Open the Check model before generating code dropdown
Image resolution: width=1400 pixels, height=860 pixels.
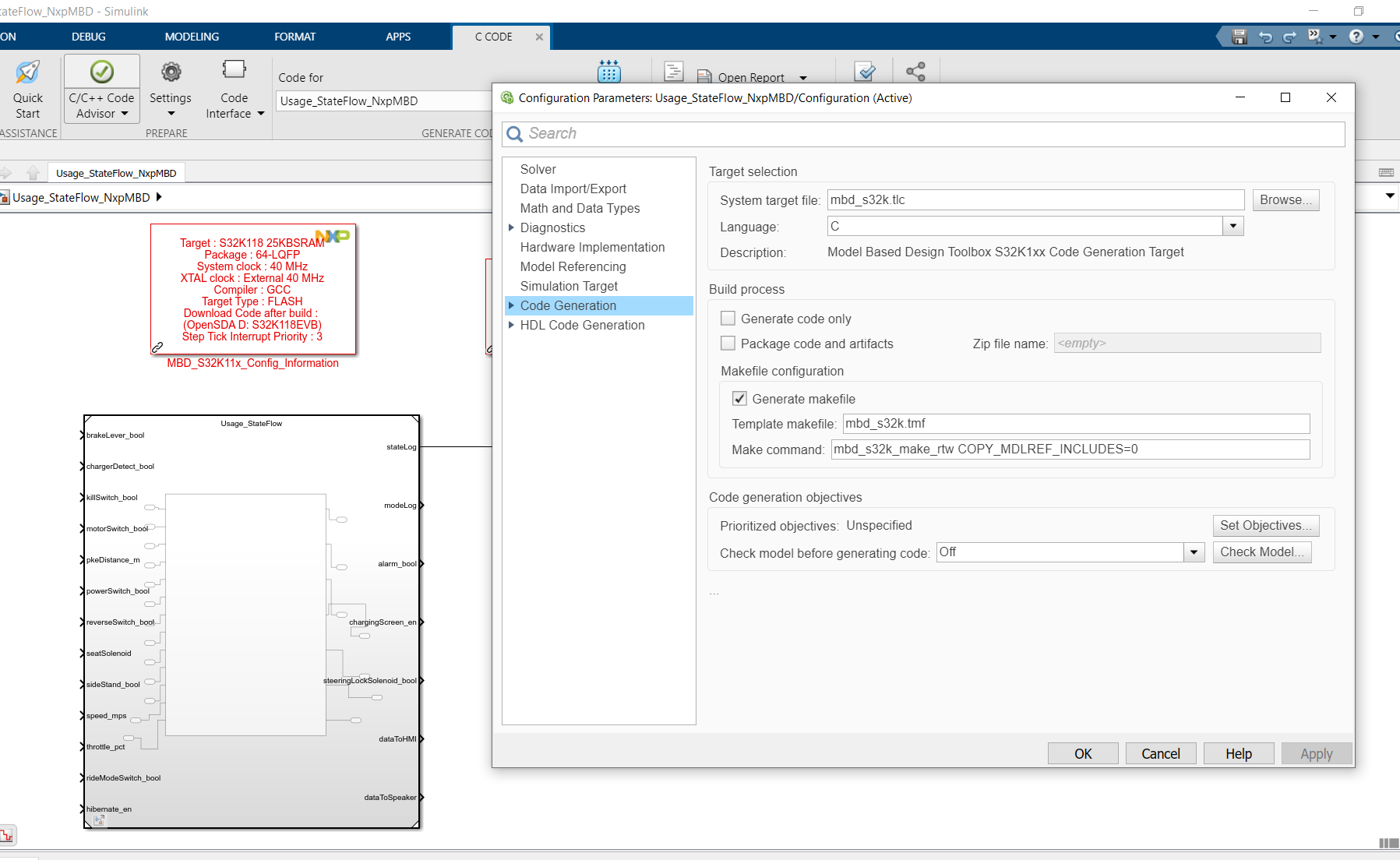1193,552
